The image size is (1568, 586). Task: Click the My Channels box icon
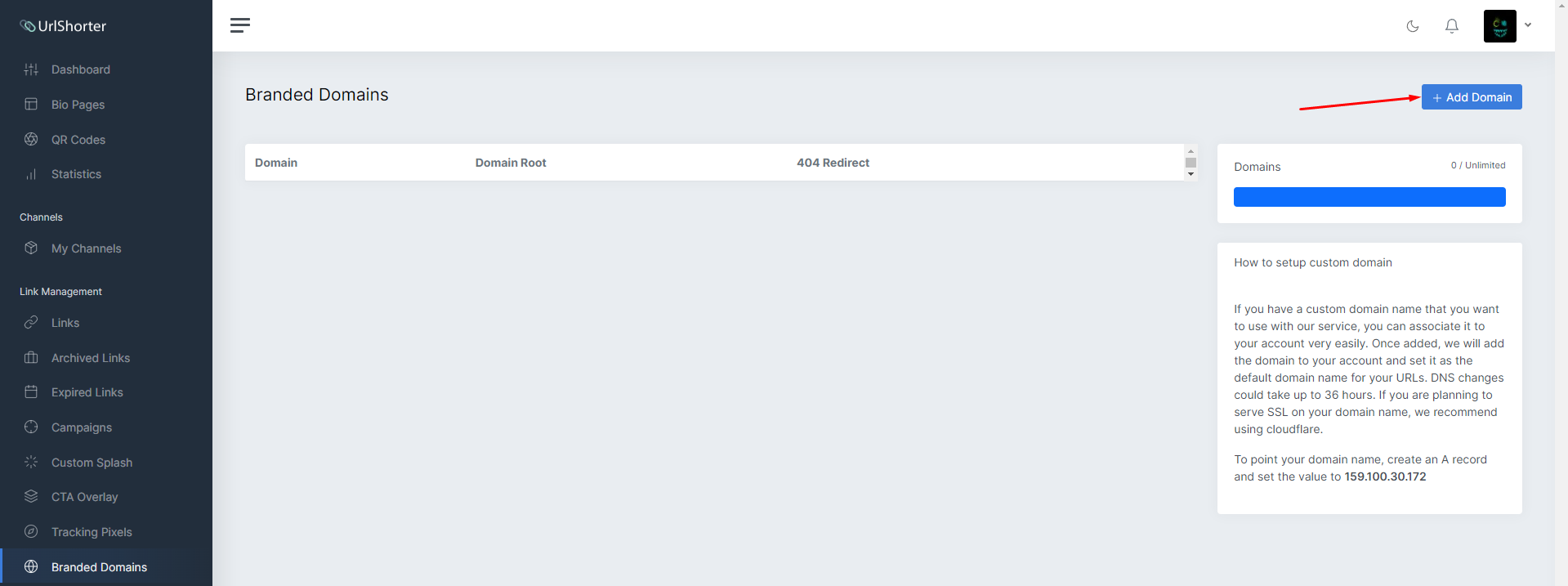pos(31,248)
